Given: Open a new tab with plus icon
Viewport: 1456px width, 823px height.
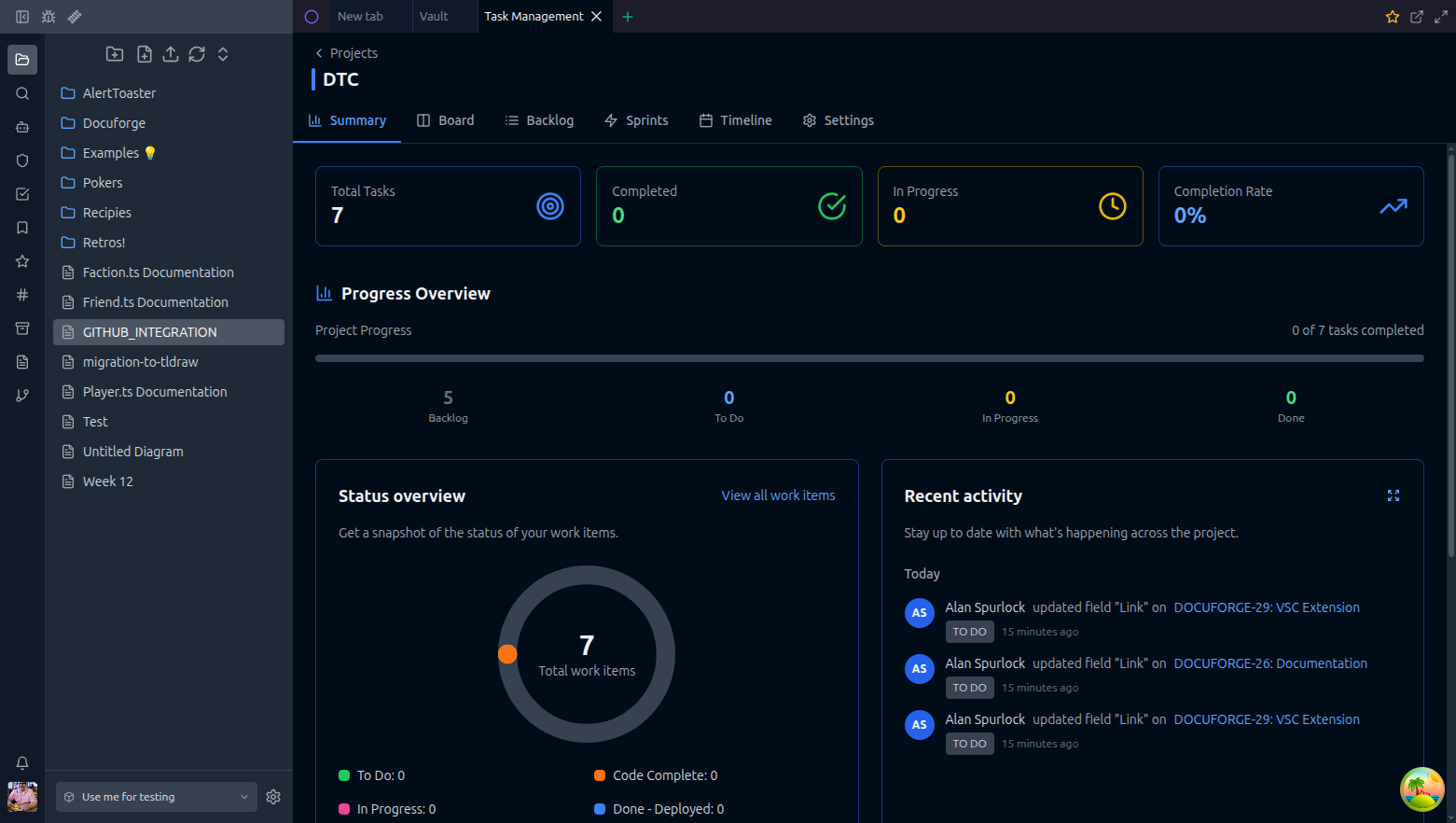Looking at the screenshot, I should [x=628, y=17].
